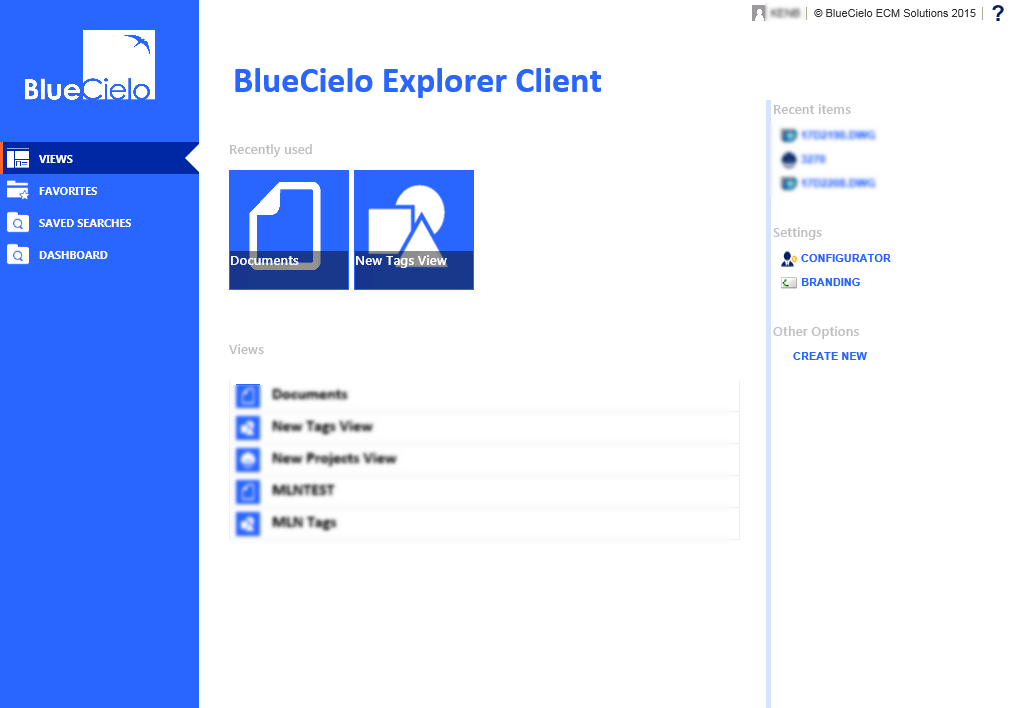The height and width of the screenshot is (708, 1010).
Task: Select New Projects View in Views list
Action: (x=484, y=459)
